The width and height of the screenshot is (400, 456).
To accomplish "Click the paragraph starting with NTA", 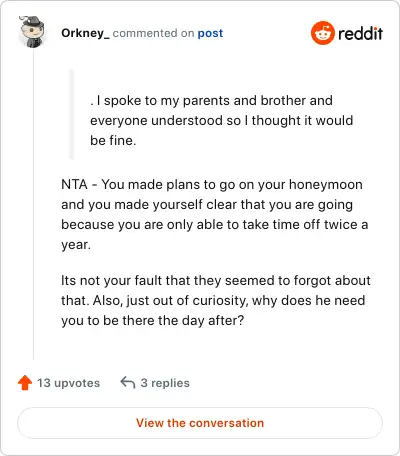I will coord(215,214).
